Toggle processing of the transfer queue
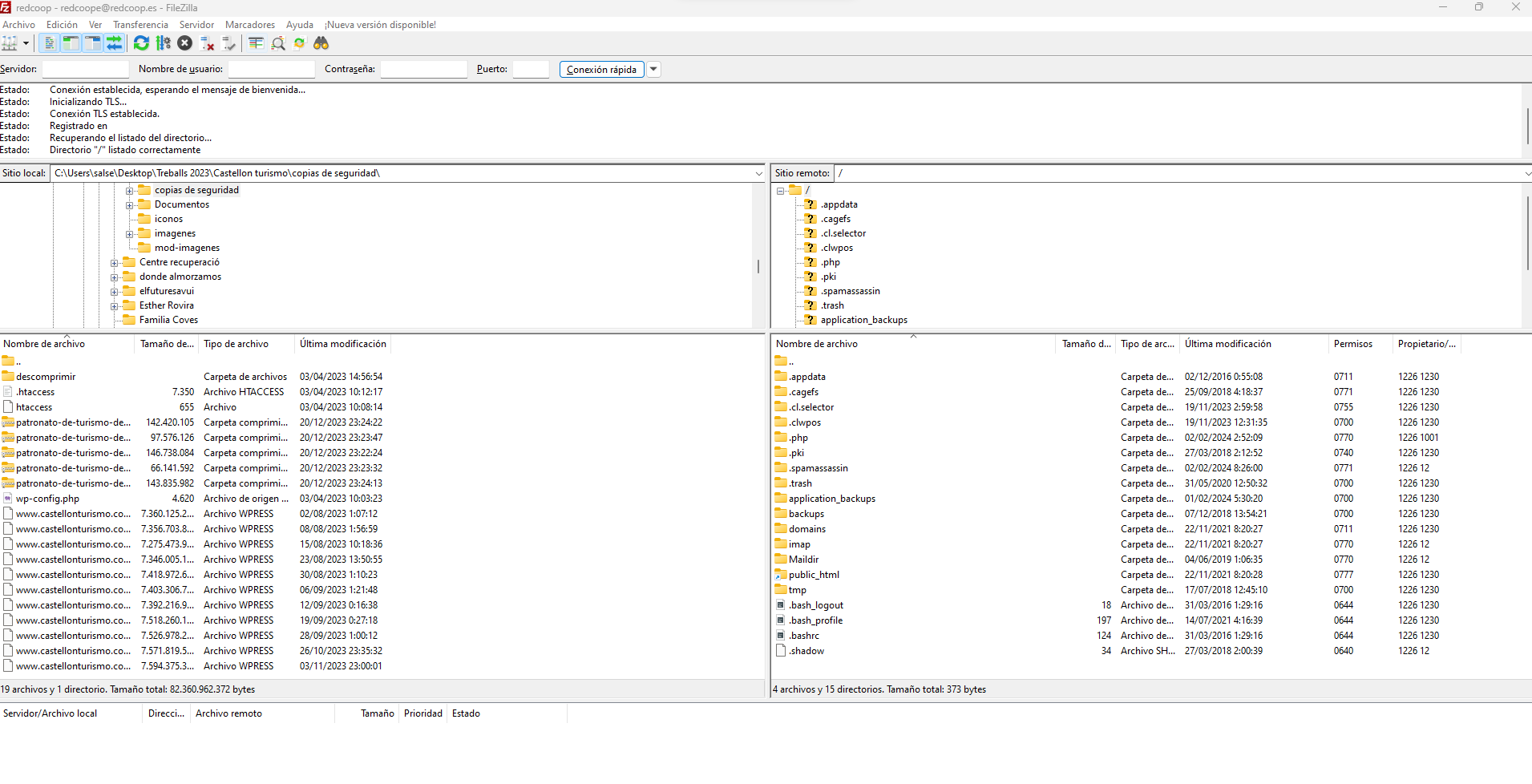 [x=164, y=43]
